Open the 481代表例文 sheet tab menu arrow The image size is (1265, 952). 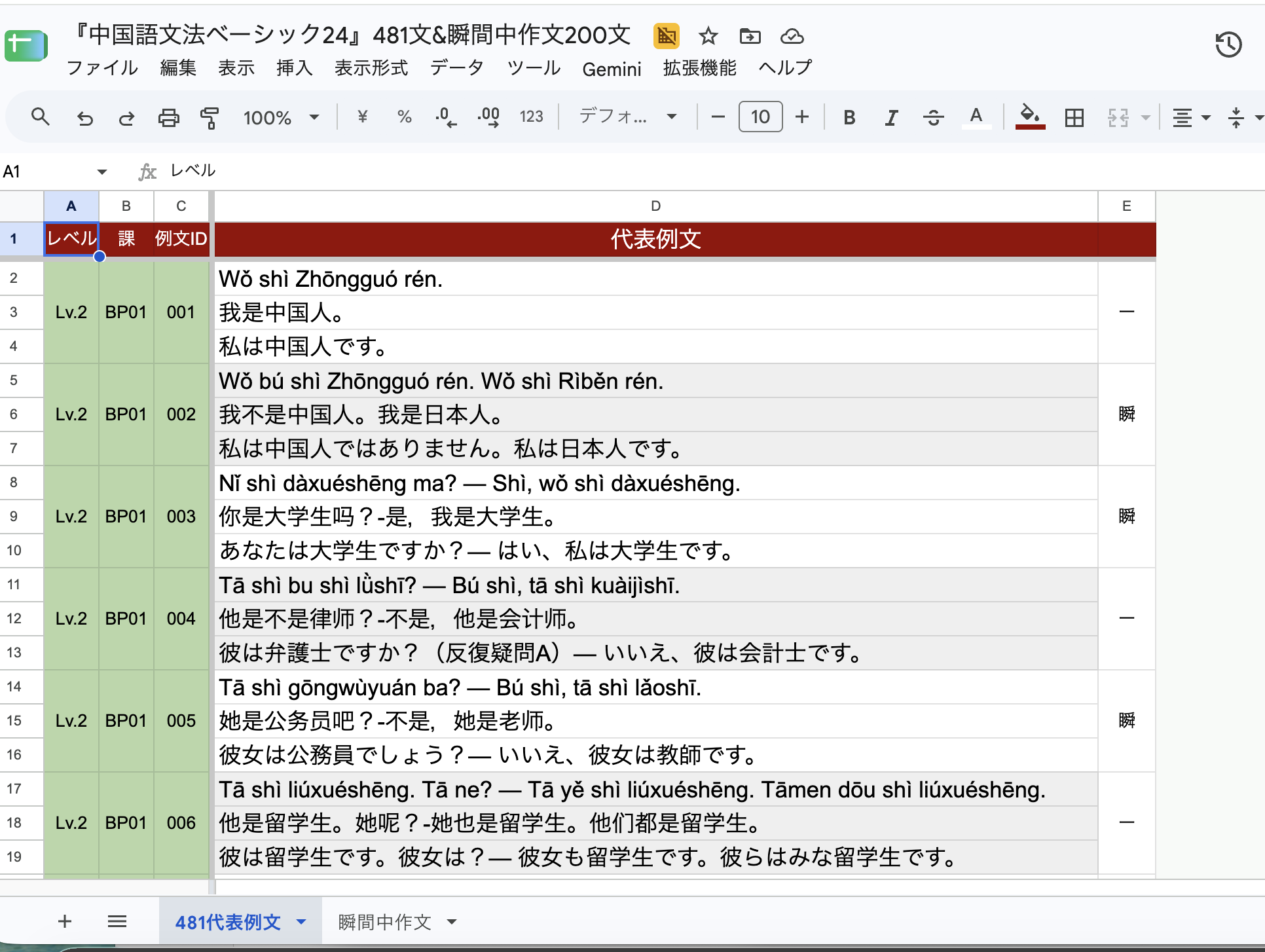[301, 922]
